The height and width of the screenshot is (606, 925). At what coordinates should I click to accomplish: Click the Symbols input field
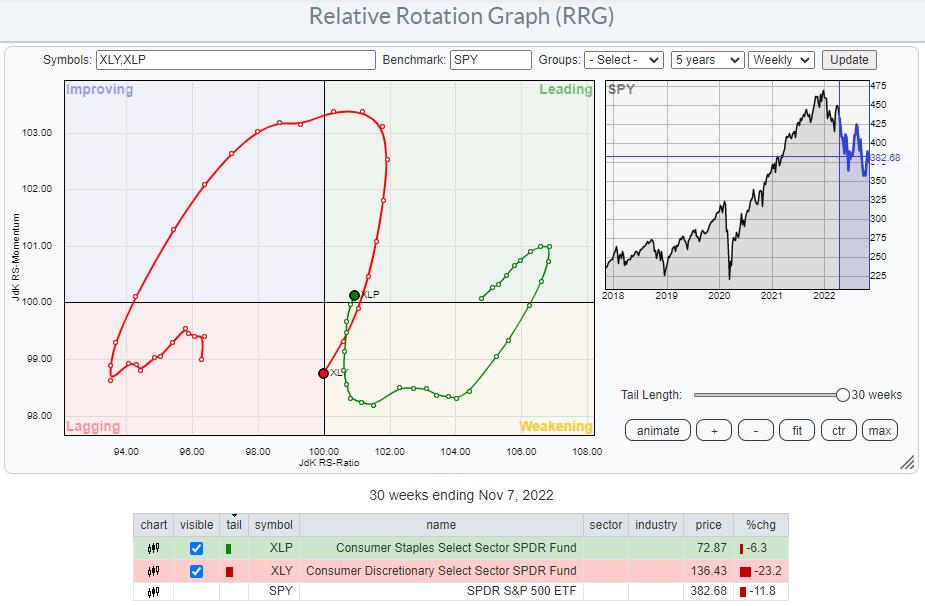pos(236,60)
